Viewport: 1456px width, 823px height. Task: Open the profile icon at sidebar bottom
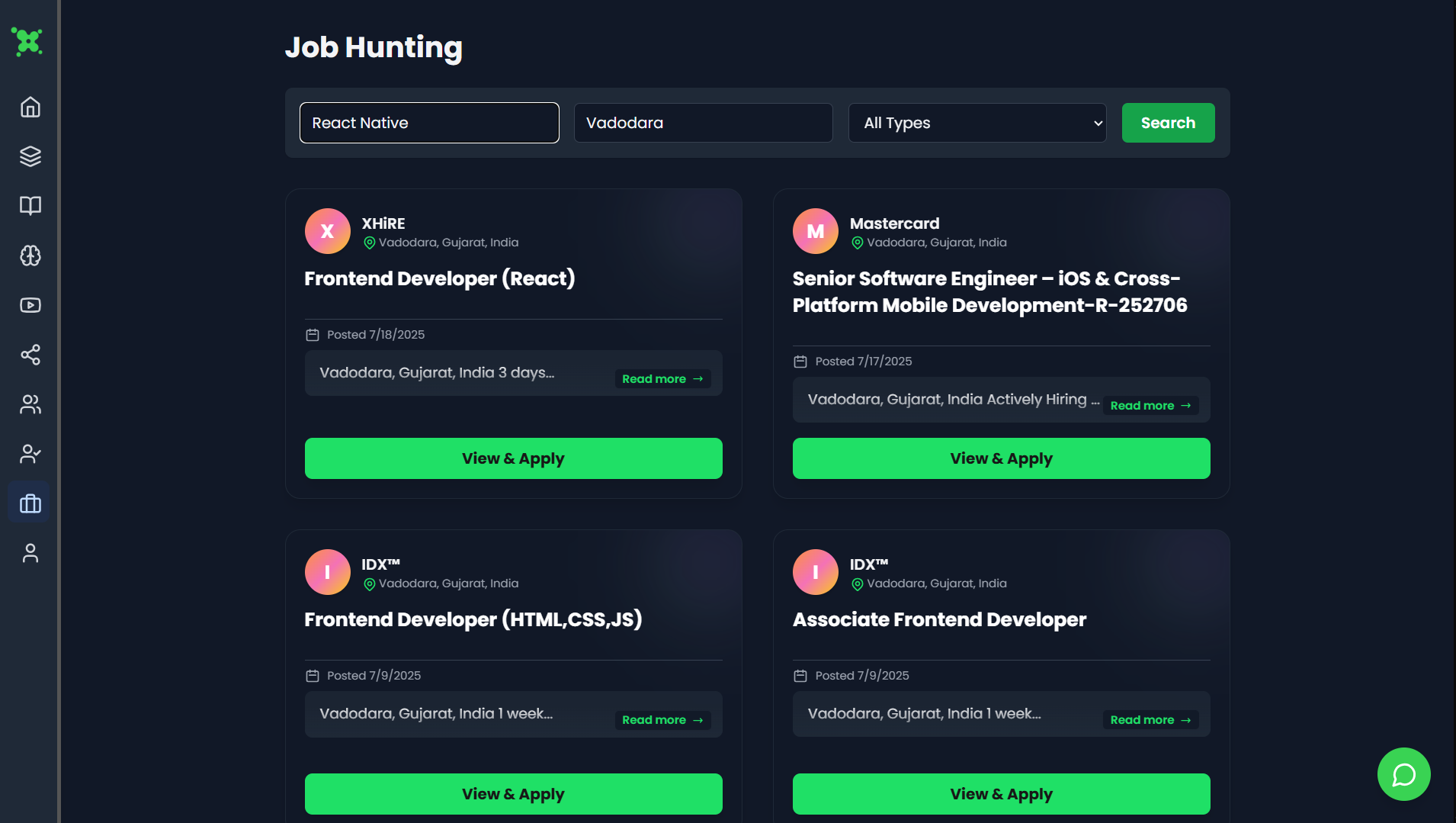pos(29,552)
